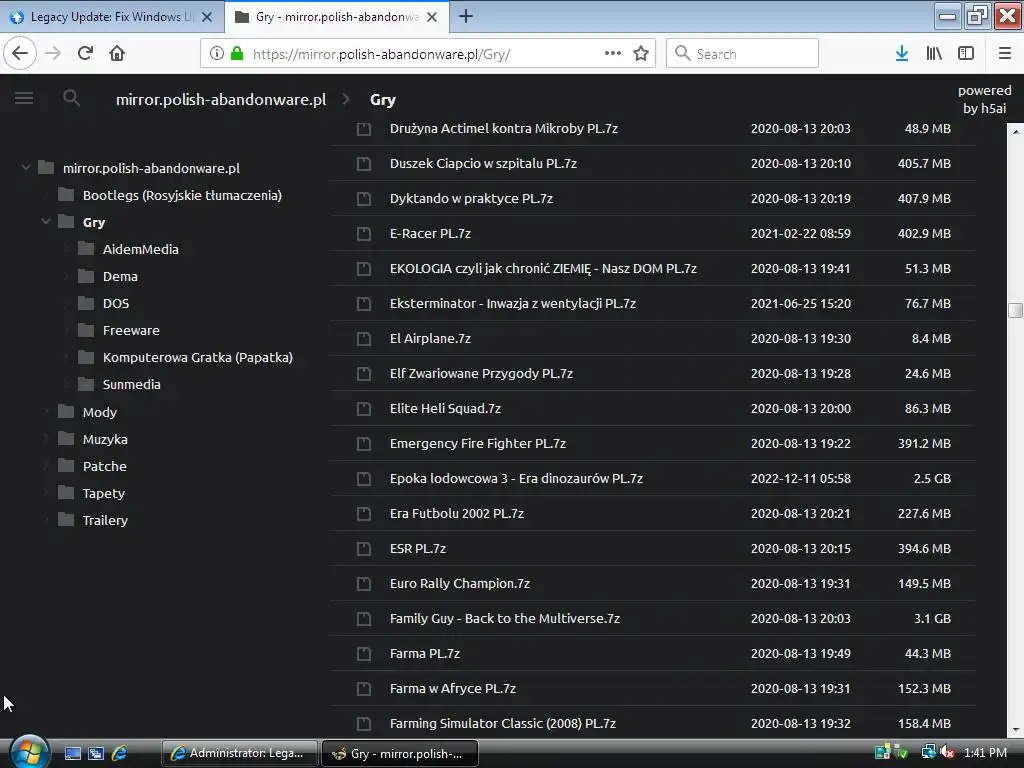Expand the Patche folder node
This screenshot has width=1024, height=768.
point(46,466)
